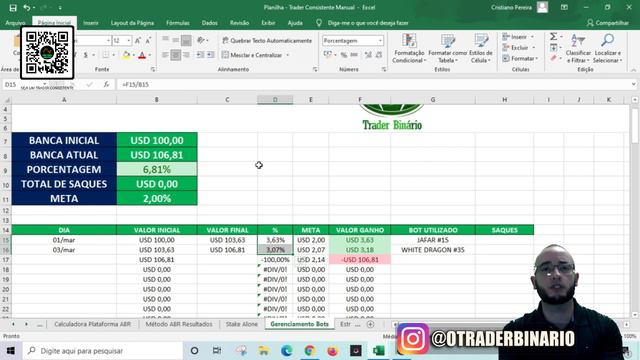Switch to Dados ribbon tab
This screenshot has width=640, height=360.
pos(209,23)
